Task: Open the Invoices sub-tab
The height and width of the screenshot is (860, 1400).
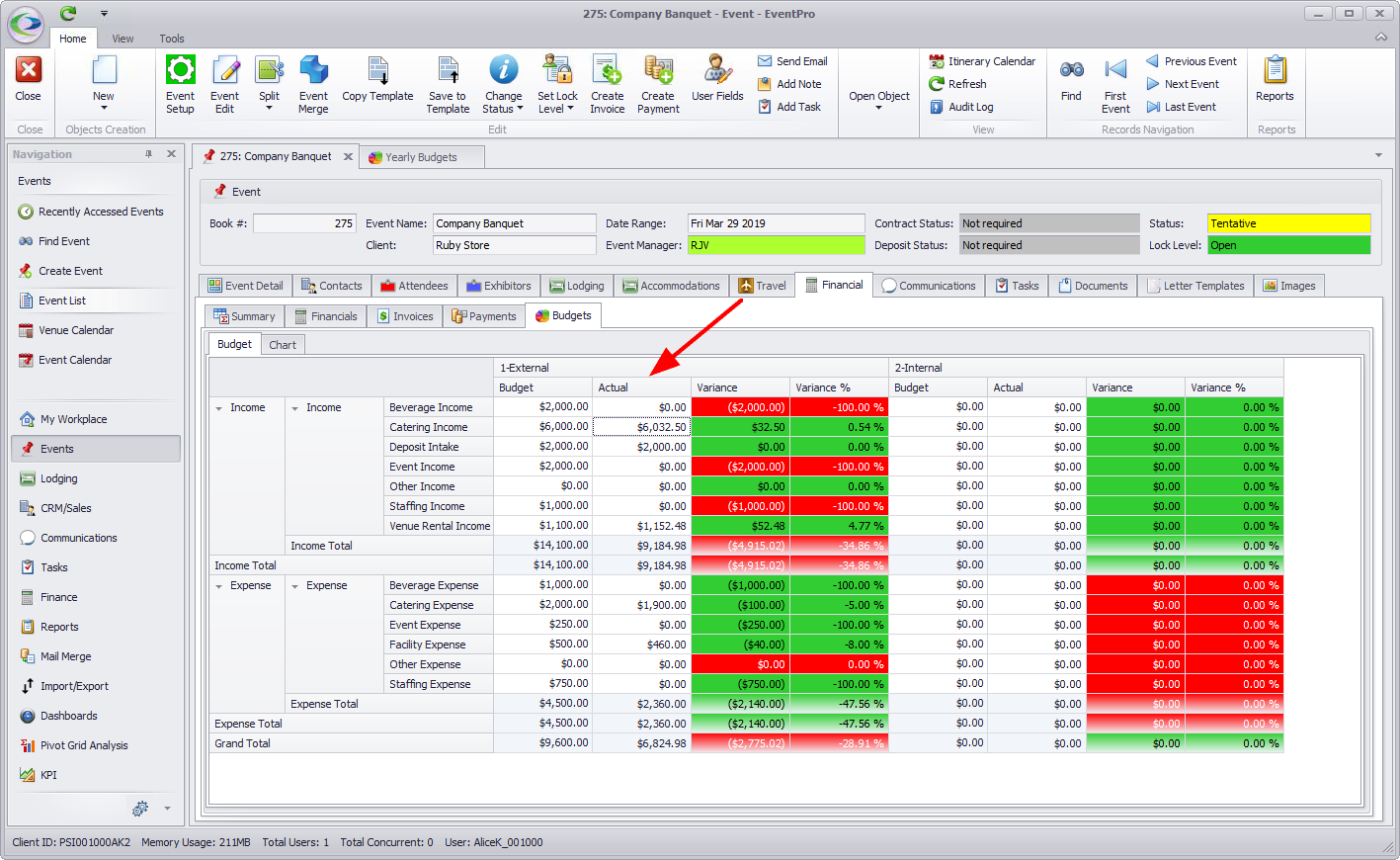Action: 405,316
